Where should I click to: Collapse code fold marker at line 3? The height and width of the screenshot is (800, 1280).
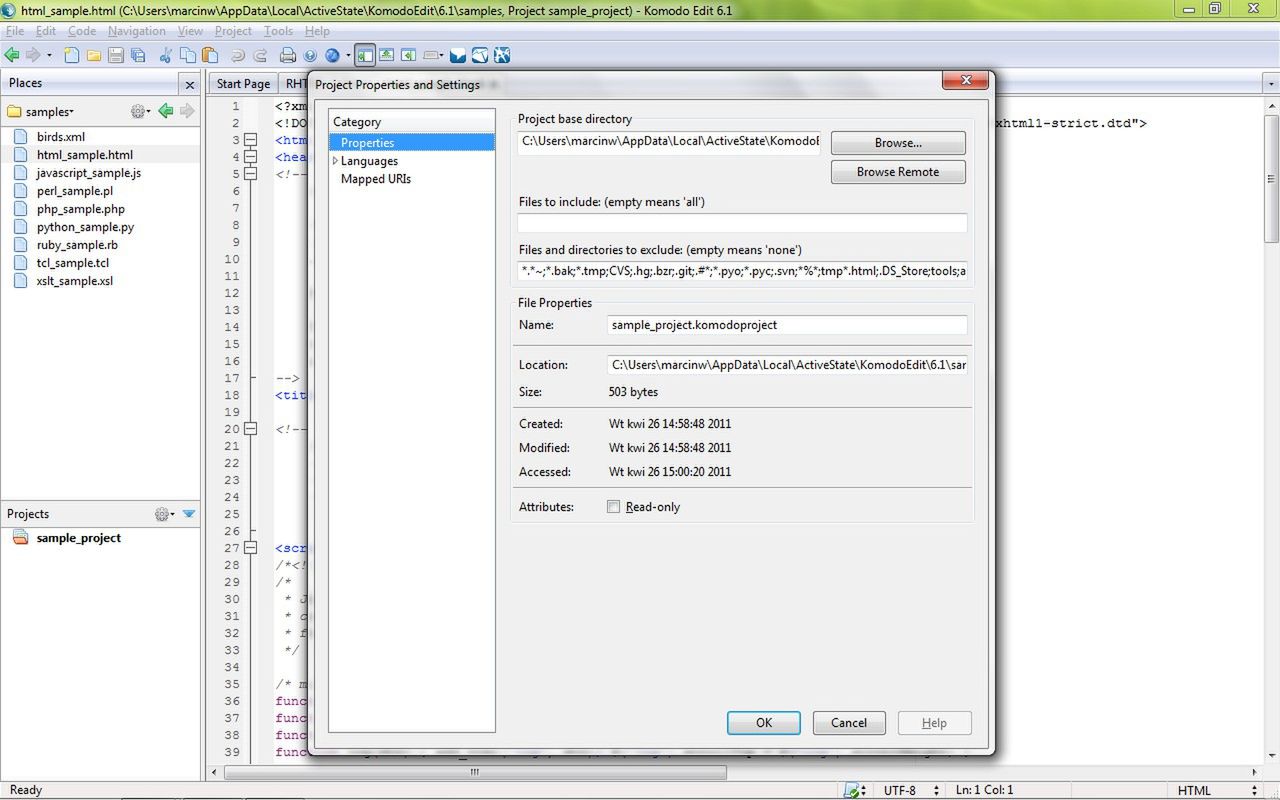coord(250,140)
